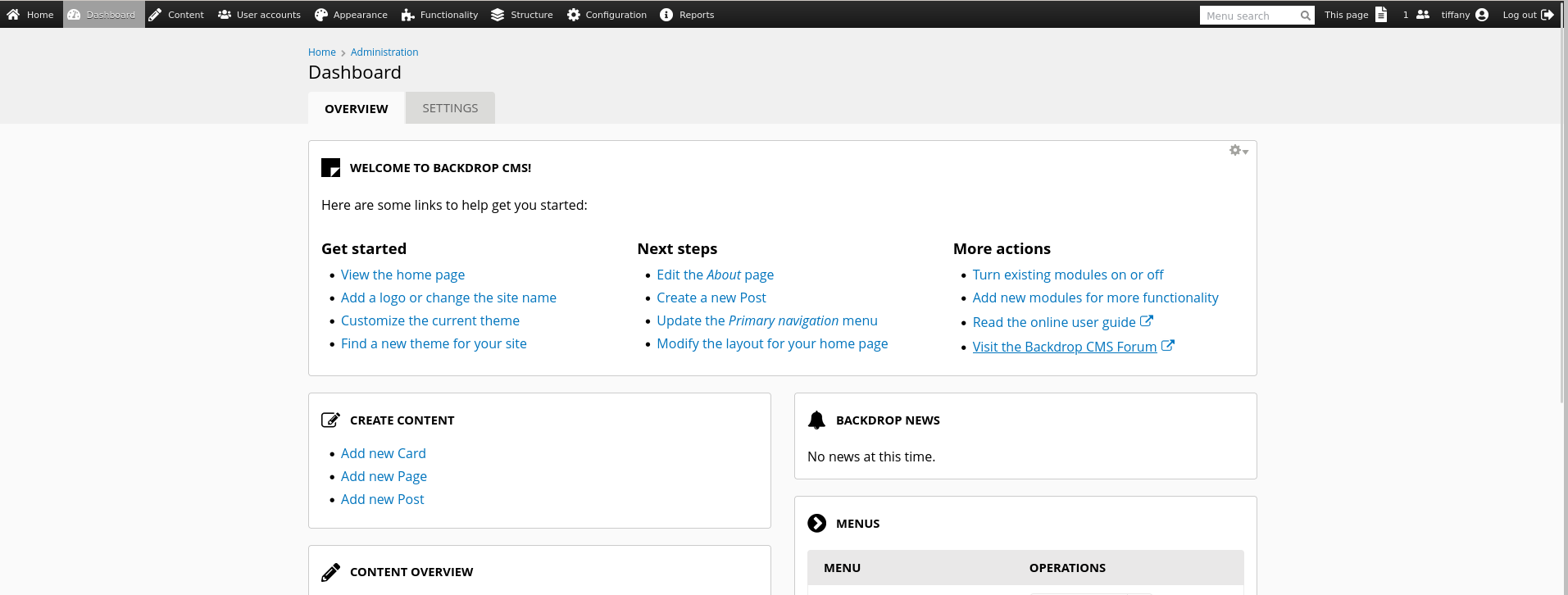Click the Appearance palette icon
This screenshot has height=595, width=1568.
tap(321, 15)
